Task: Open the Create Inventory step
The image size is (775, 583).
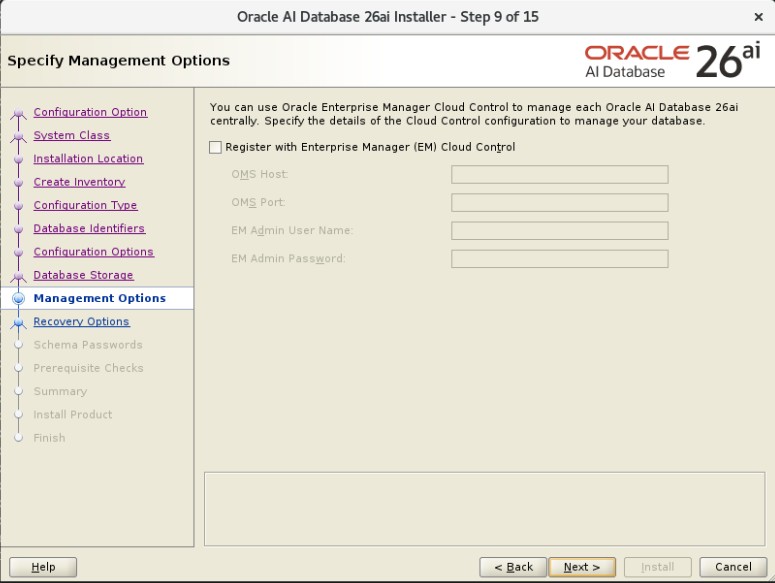Action: (x=79, y=182)
